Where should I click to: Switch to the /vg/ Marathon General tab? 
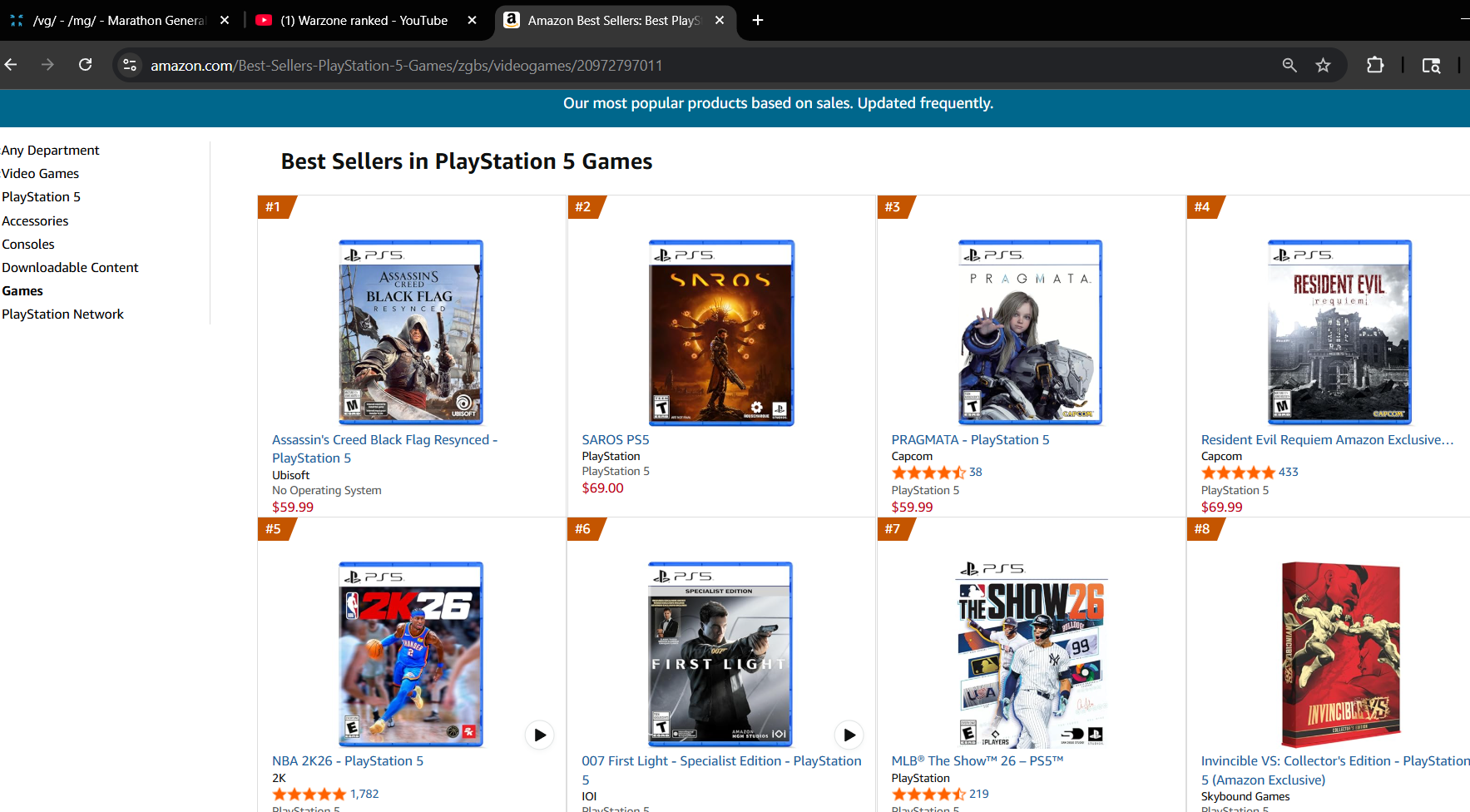tap(119, 20)
